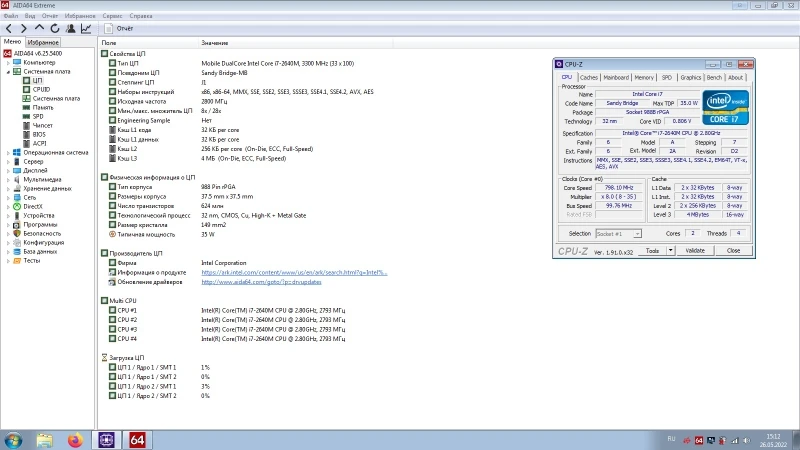The height and width of the screenshot is (450, 800).
Task: Click the Back arrow toolbar icon
Action: point(9,29)
